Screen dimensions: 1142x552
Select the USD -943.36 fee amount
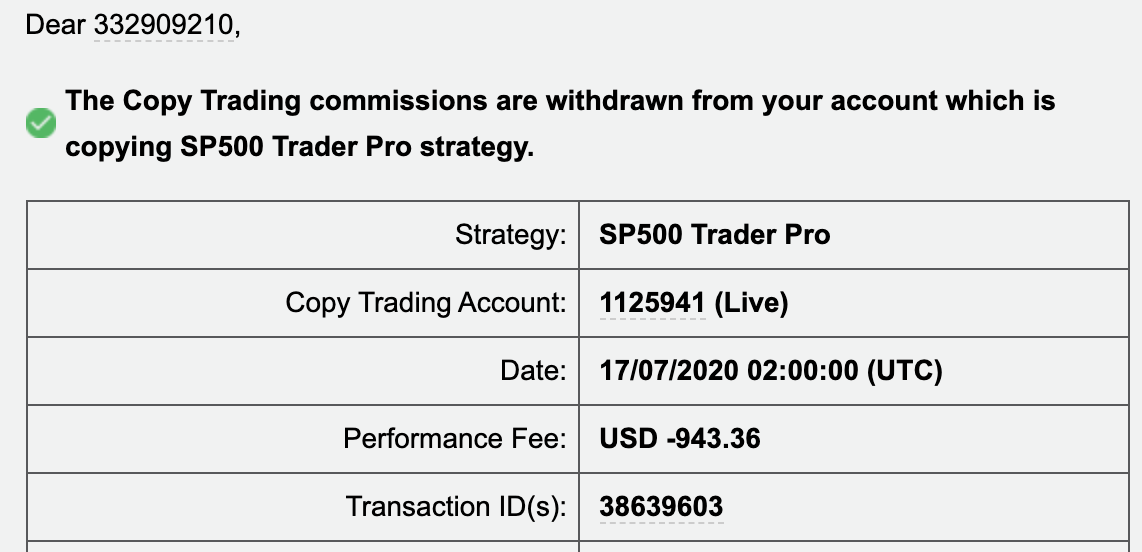680,438
